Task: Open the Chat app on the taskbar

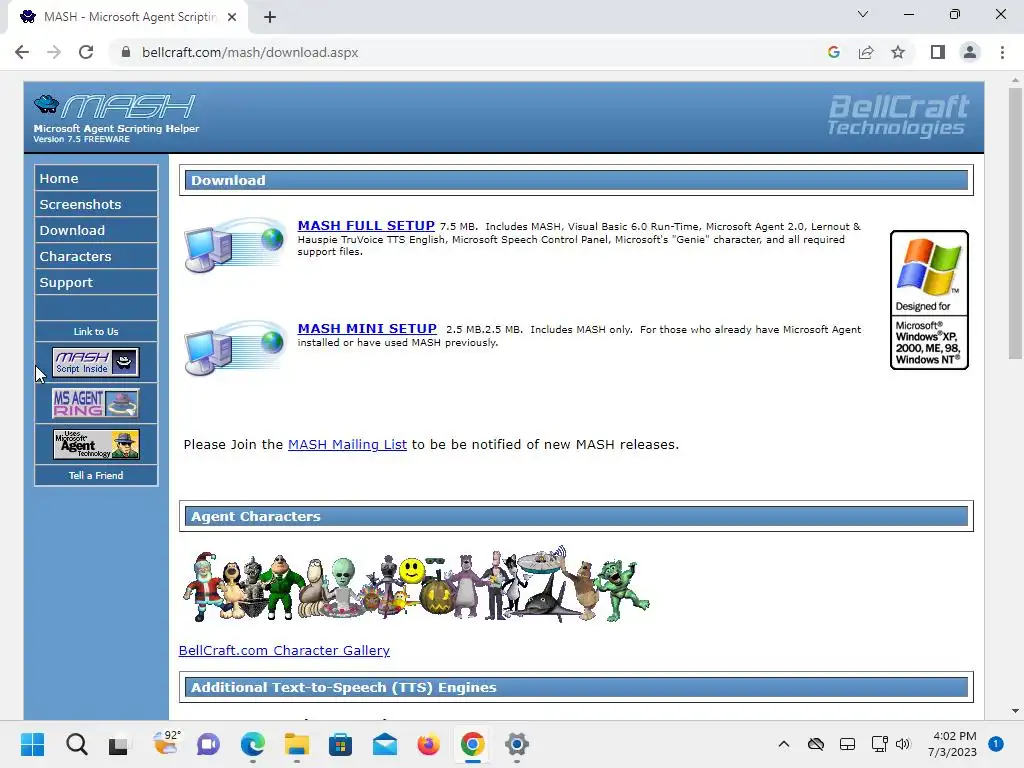Action: tap(208, 744)
